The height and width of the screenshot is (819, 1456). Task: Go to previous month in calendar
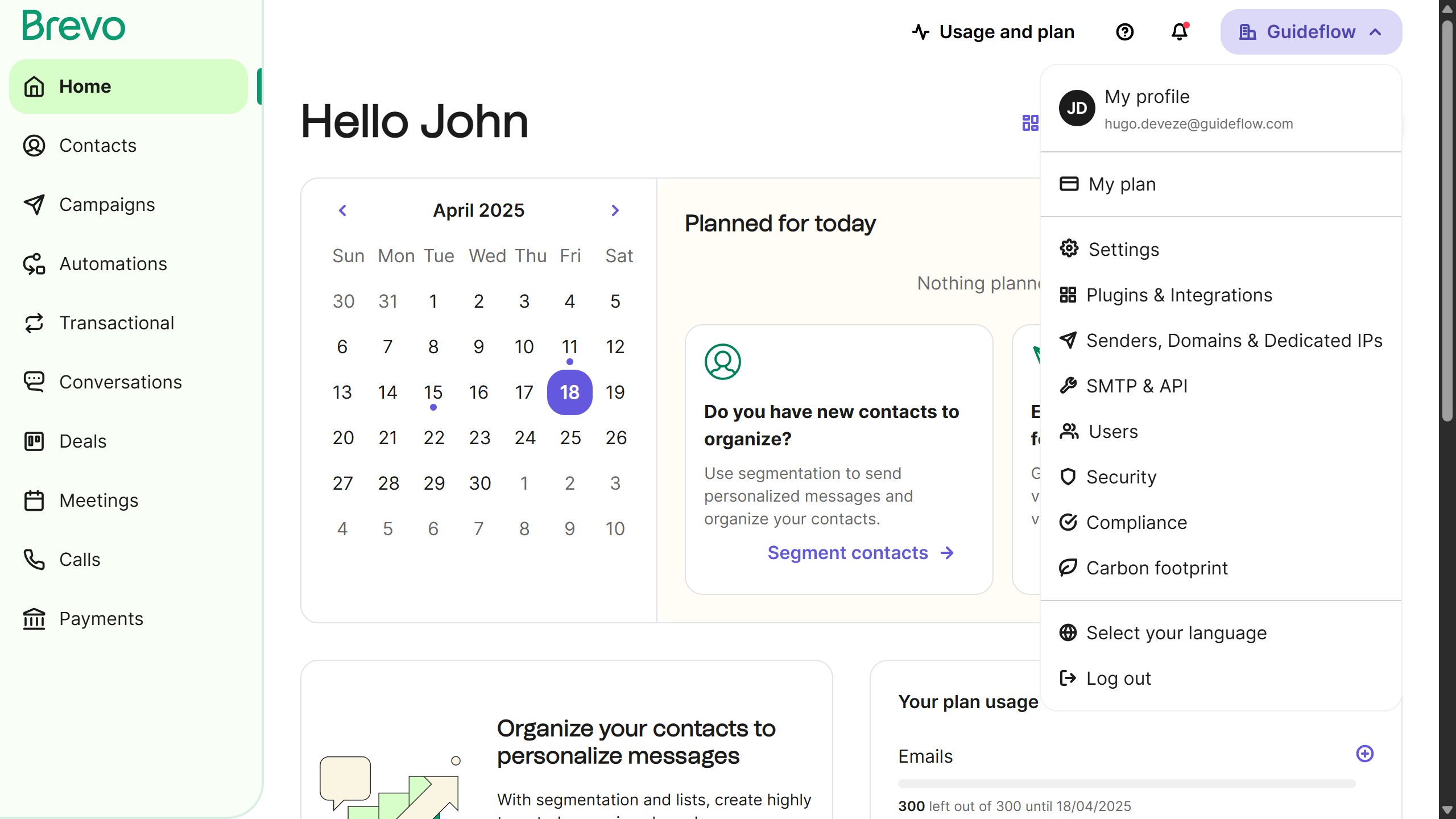click(x=342, y=210)
